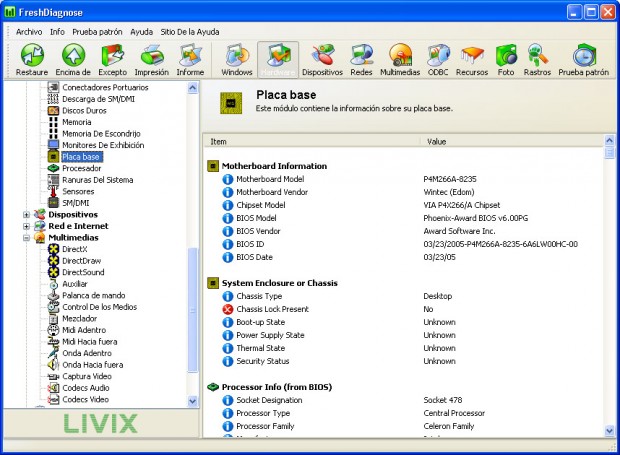
Task: Click the Palanca de mando joystick icon
Action: (x=53, y=295)
